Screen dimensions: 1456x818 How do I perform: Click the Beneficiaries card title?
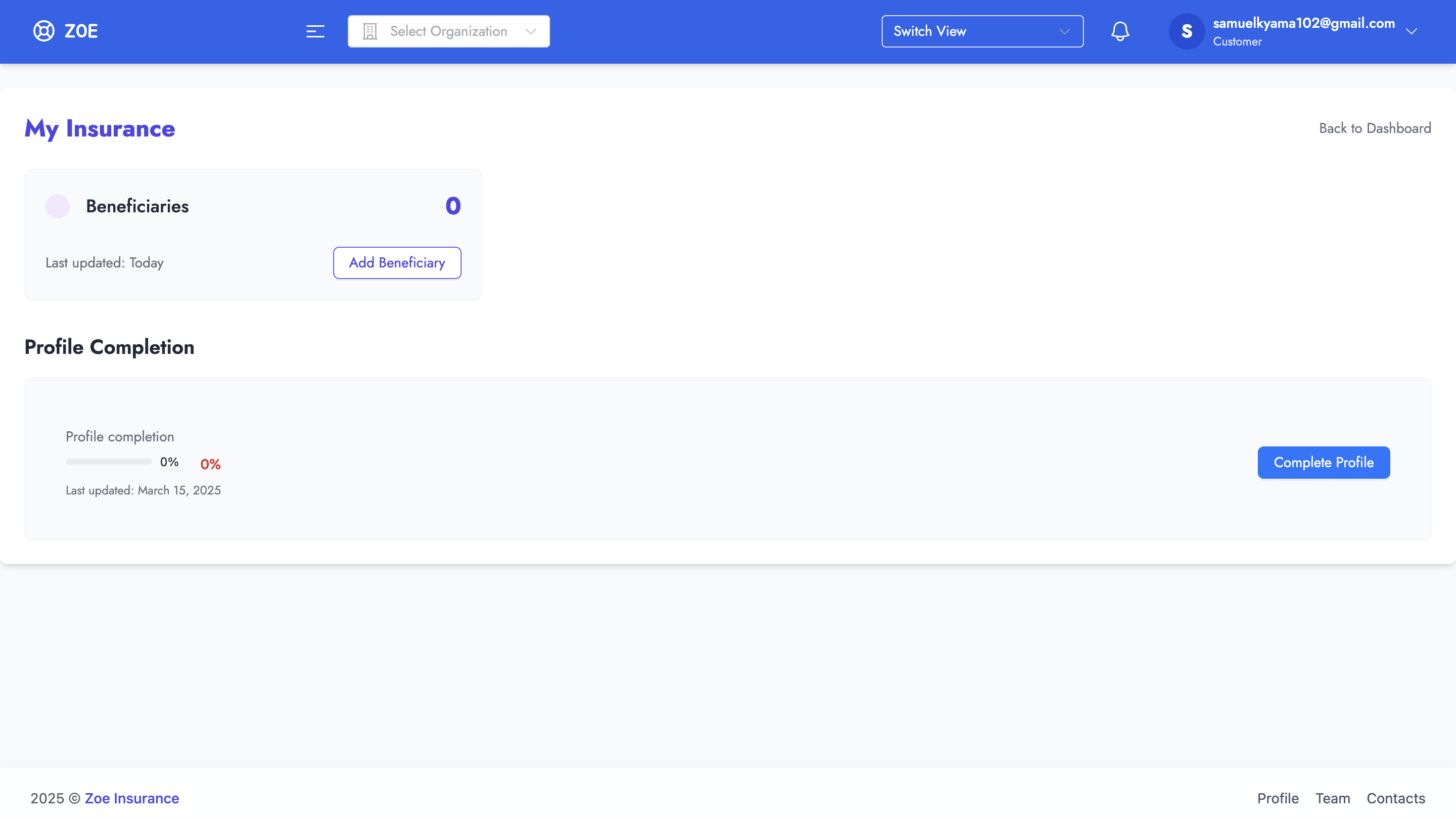pos(138,206)
